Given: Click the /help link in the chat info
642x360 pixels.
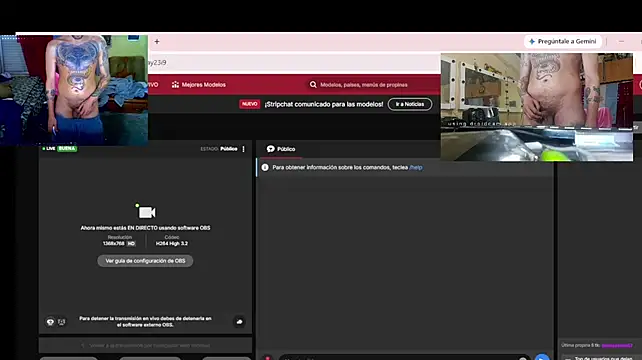Looking at the screenshot, I should 416,168.
